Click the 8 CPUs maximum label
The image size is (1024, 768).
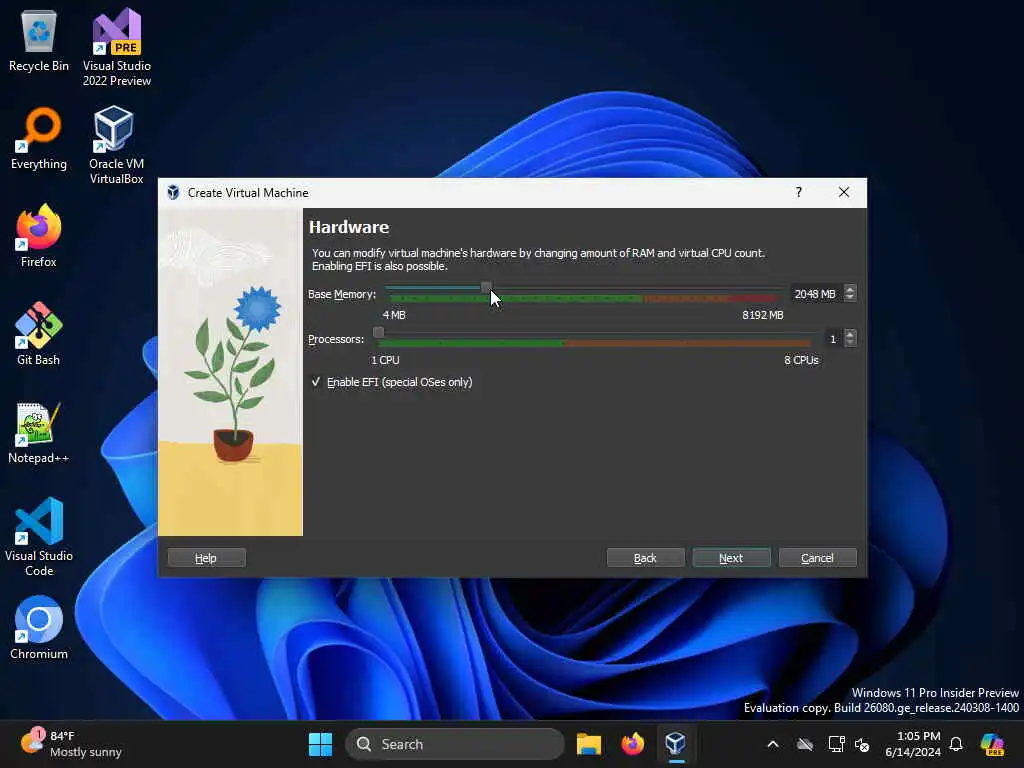coord(801,360)
